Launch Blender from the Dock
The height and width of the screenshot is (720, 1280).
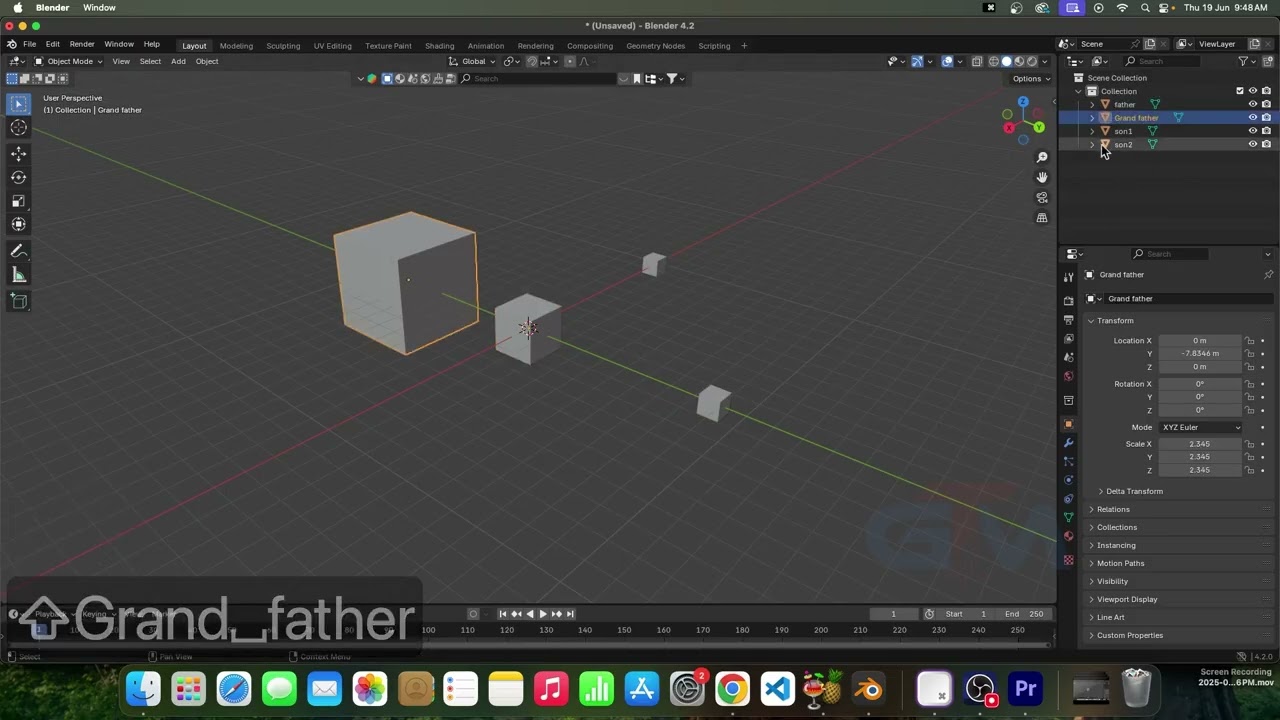click(870, 689)
